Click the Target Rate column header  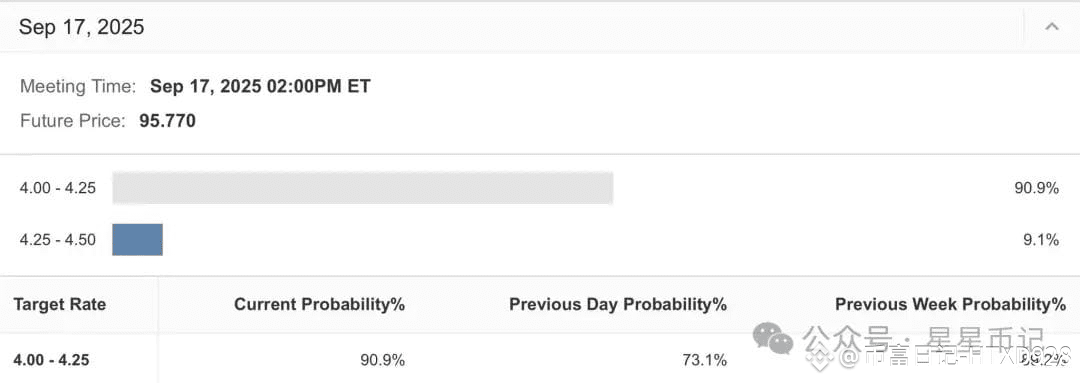[x=60, y=304]
